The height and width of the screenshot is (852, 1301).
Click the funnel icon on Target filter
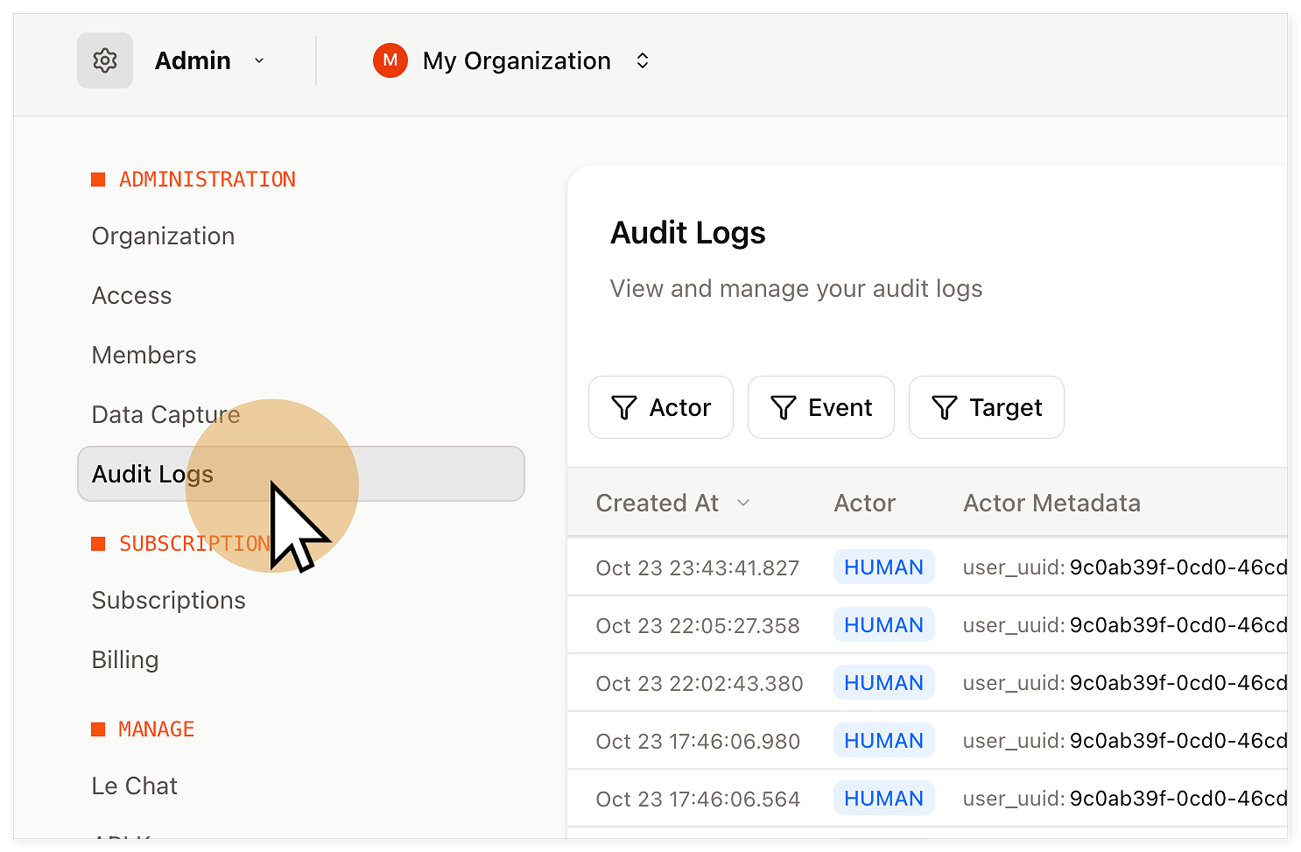[945, 408]
